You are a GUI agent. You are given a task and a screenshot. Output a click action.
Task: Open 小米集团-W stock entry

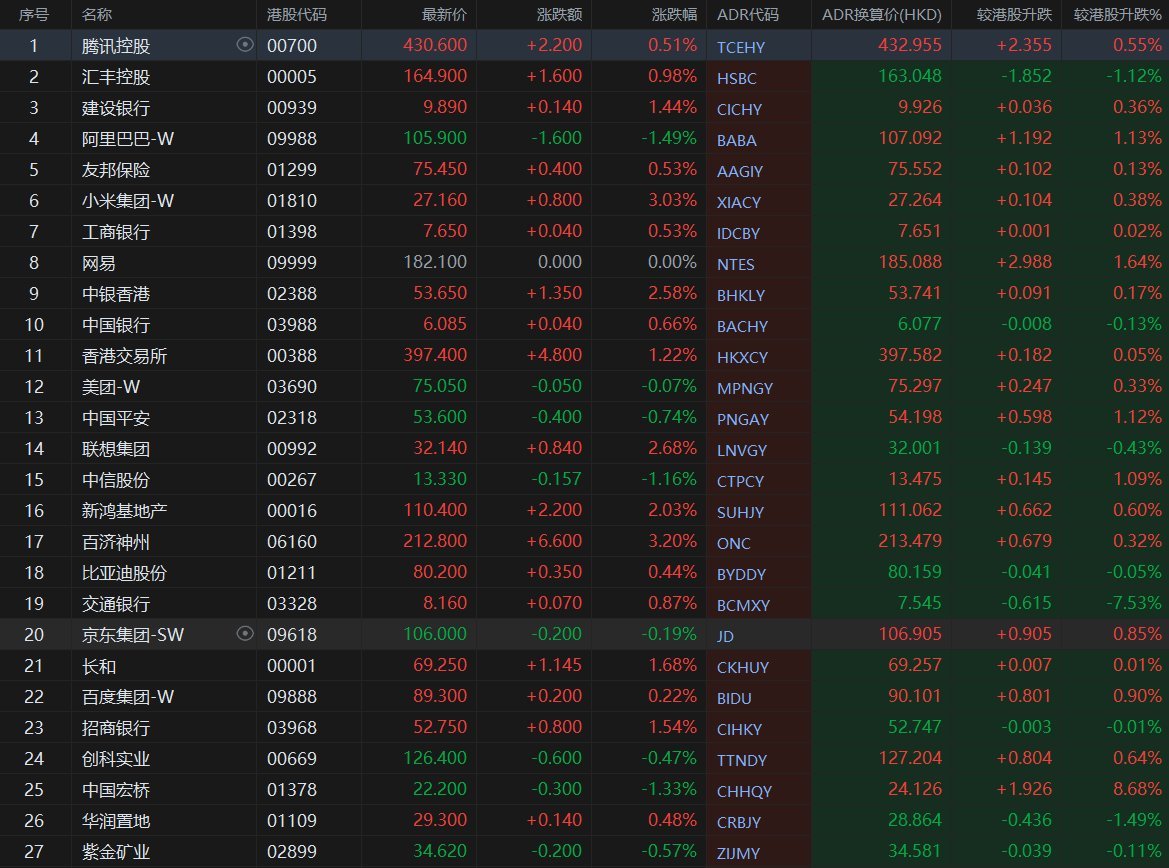(x=584, y=201)
